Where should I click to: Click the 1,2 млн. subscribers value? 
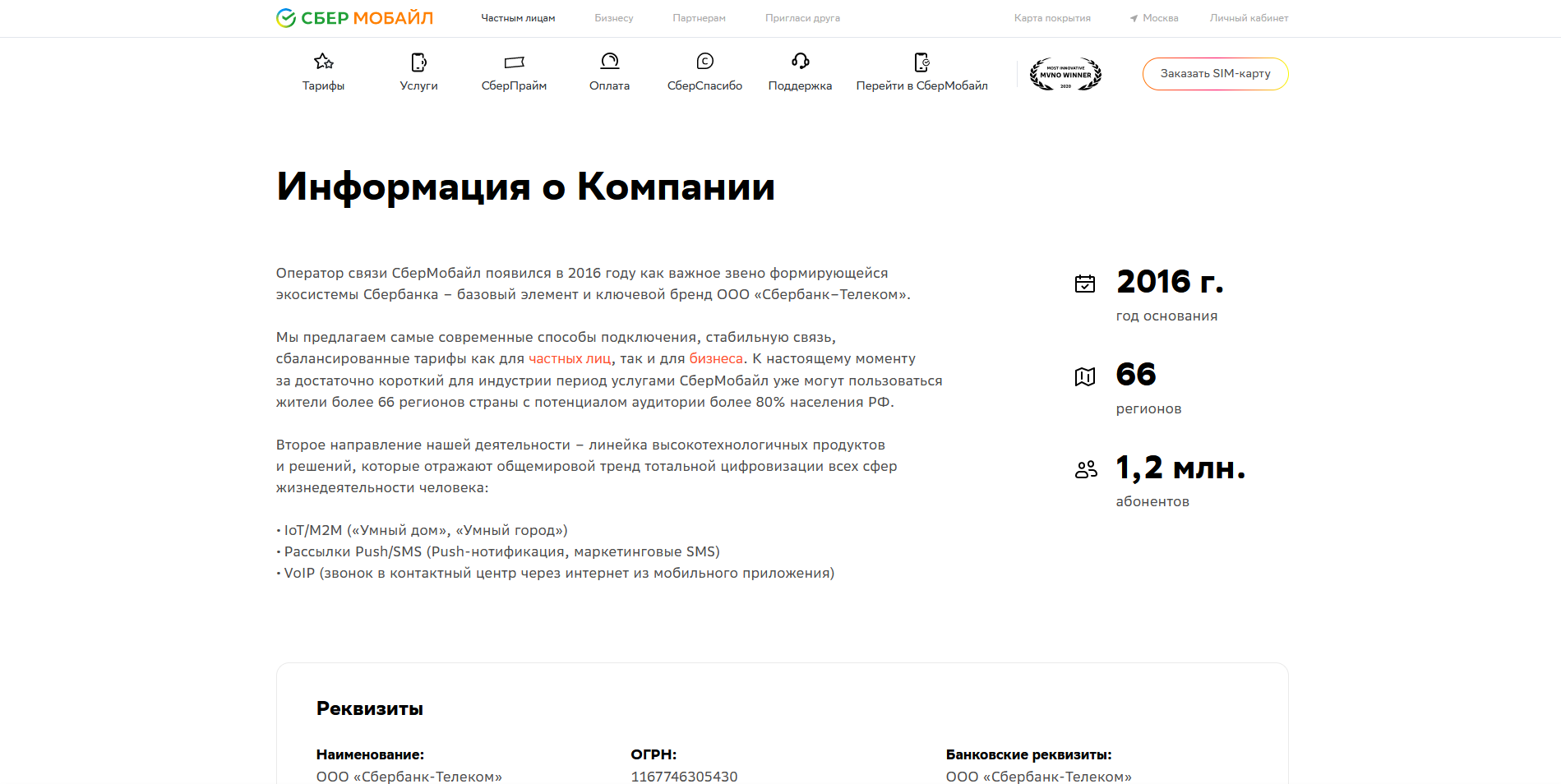[1180, 468]
